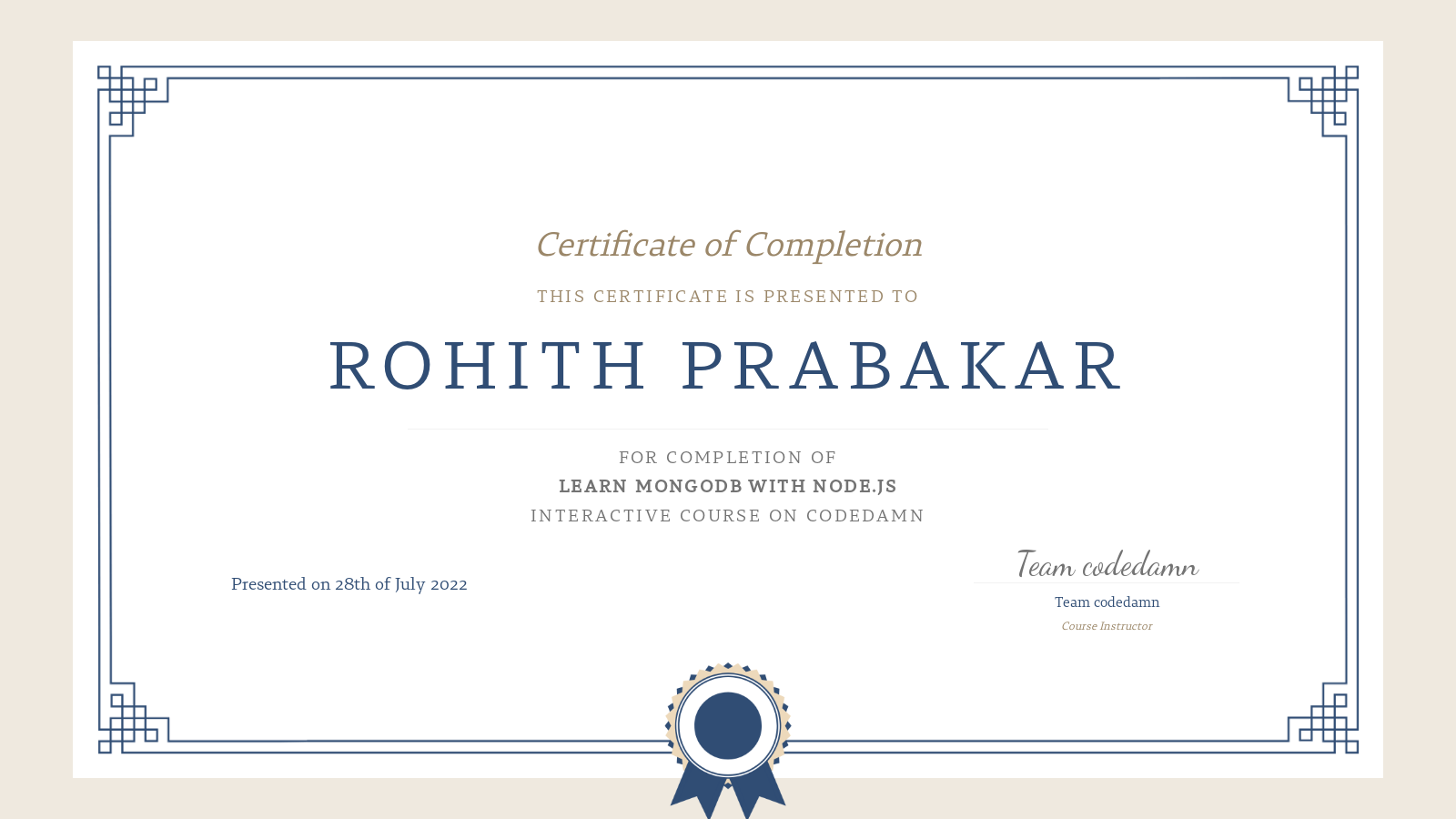
Task: Select the name ROHITH PRABAKAR
Action: click(x=726, y=364)
